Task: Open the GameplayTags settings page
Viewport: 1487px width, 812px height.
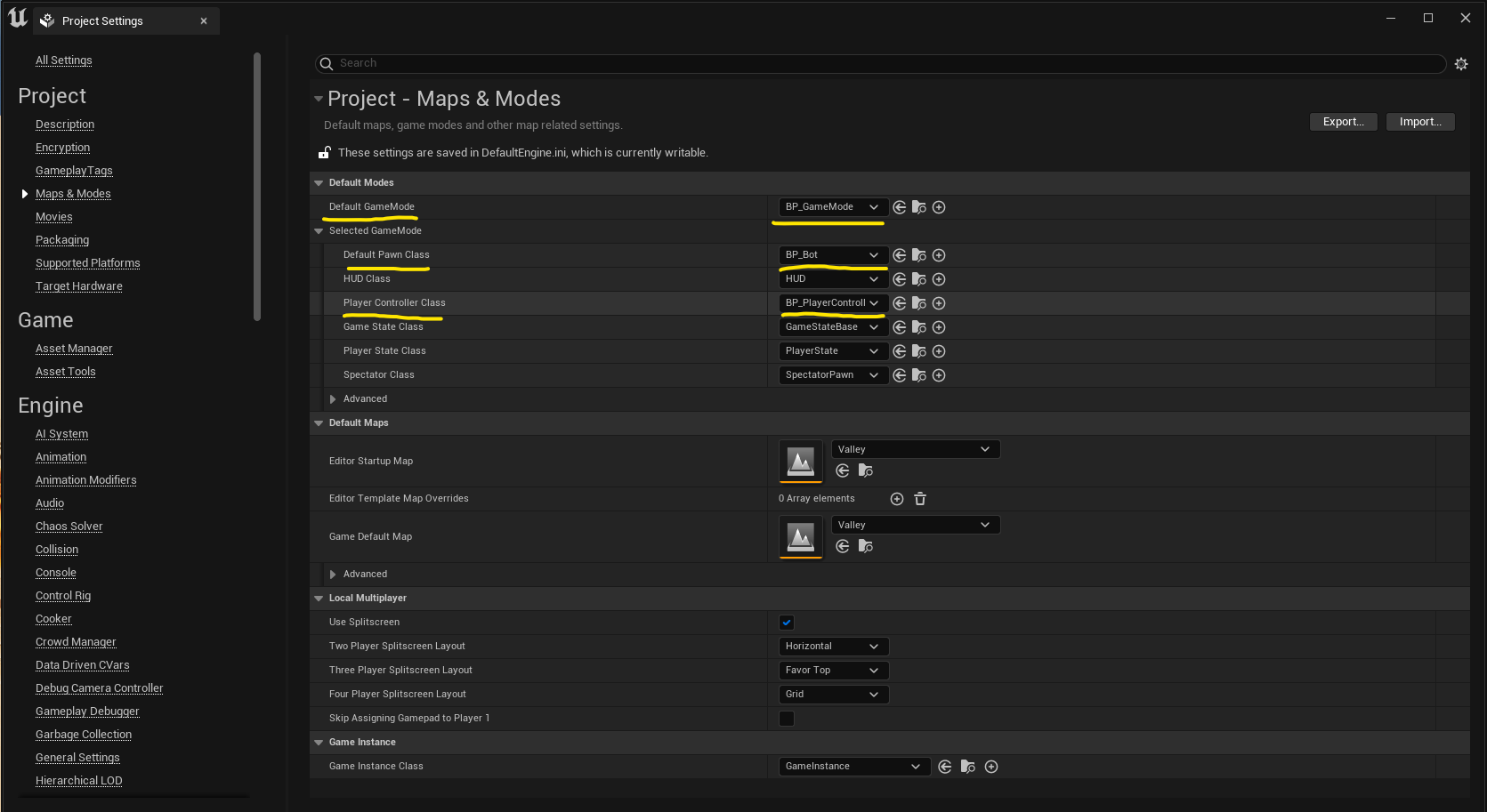Action: [74, 171]
